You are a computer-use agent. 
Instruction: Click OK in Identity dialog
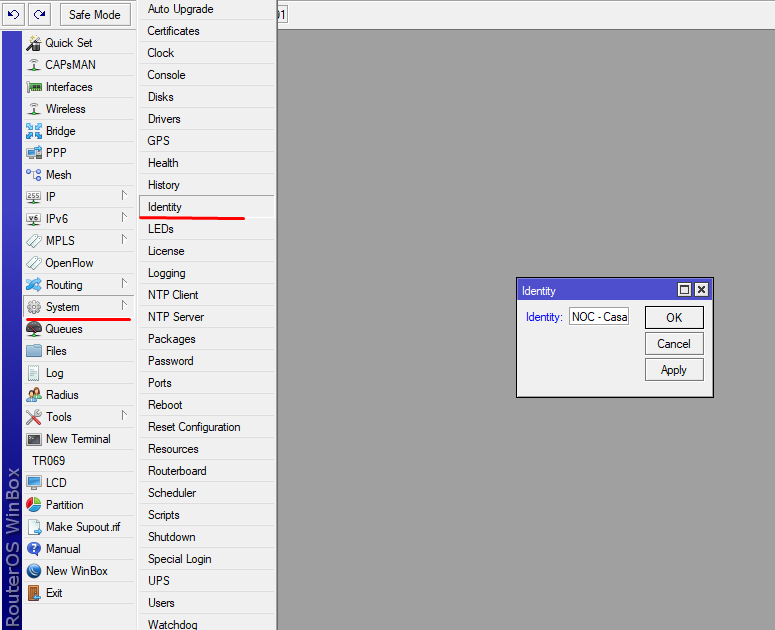click(674, 318)
